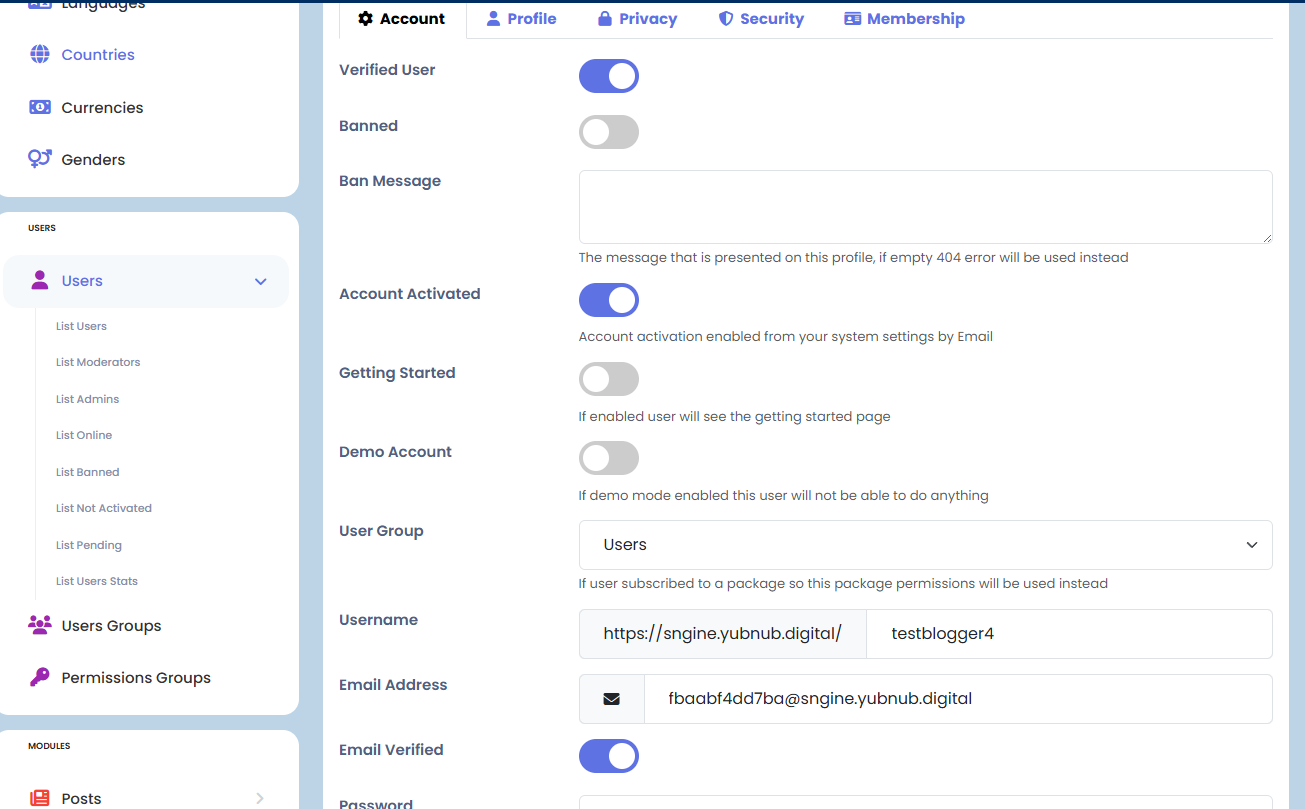The width and height of the screenshot is (1305, 809).
Task: Click the Ban Message label
Action: coord(390,181)
